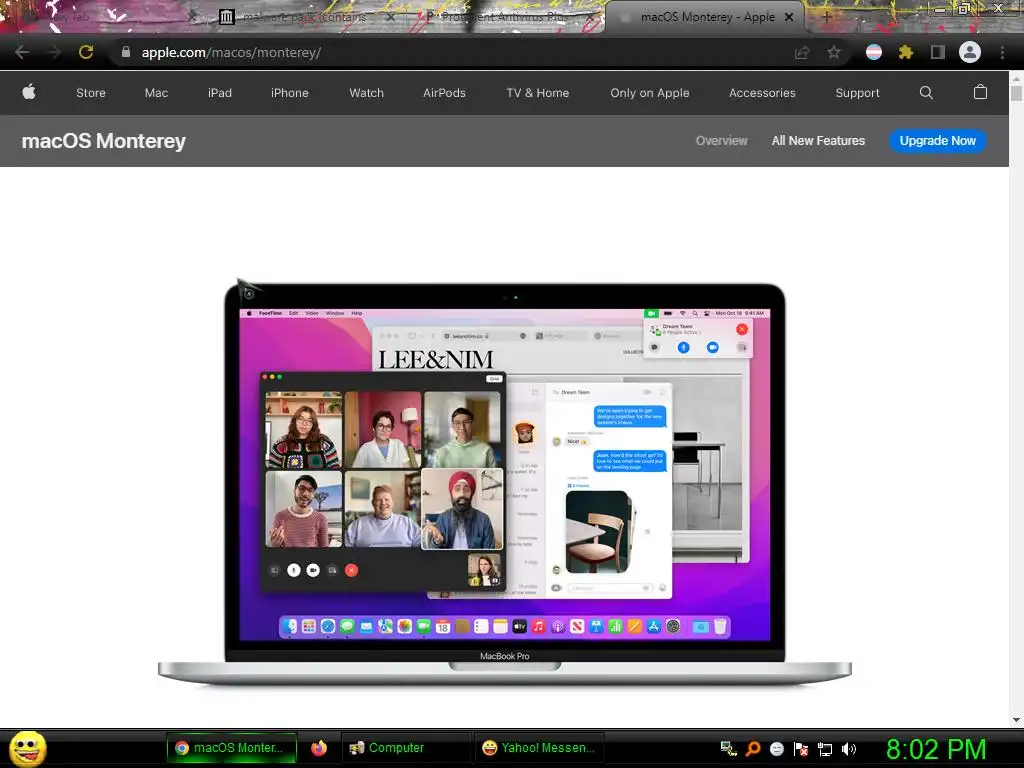This screenshot has width=1024, height=768.
Task: Go to the Mac section
Action: (156, 93)
